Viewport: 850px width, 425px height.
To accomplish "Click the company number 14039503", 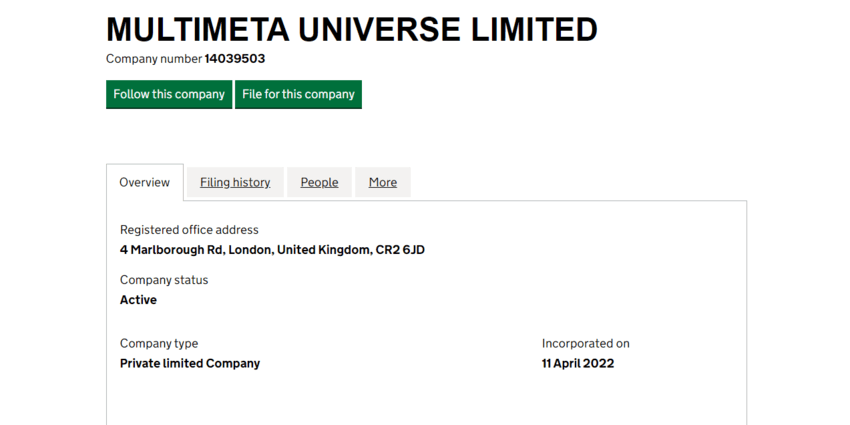I will point(235,59).
